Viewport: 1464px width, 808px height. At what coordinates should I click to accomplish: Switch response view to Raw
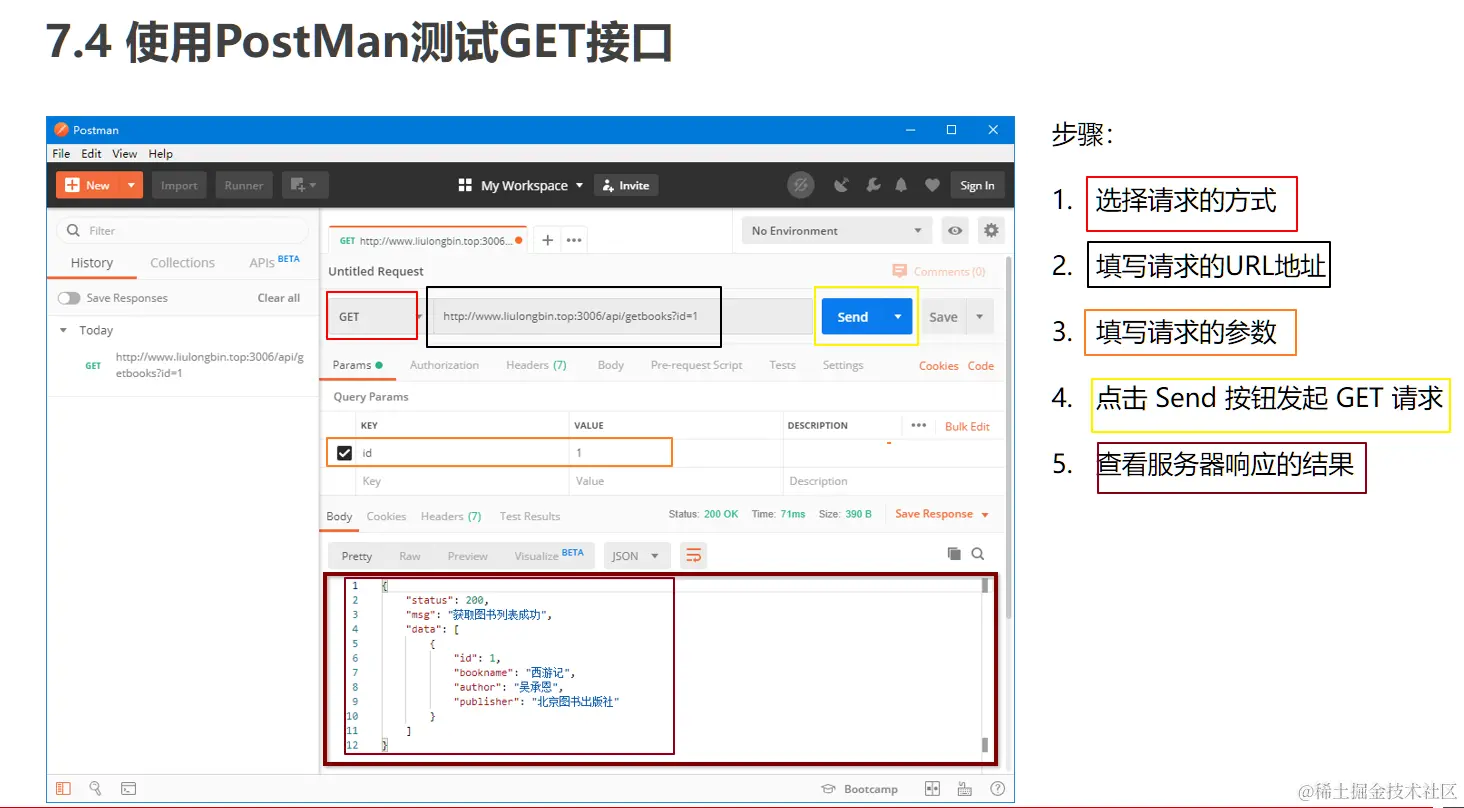410,556
